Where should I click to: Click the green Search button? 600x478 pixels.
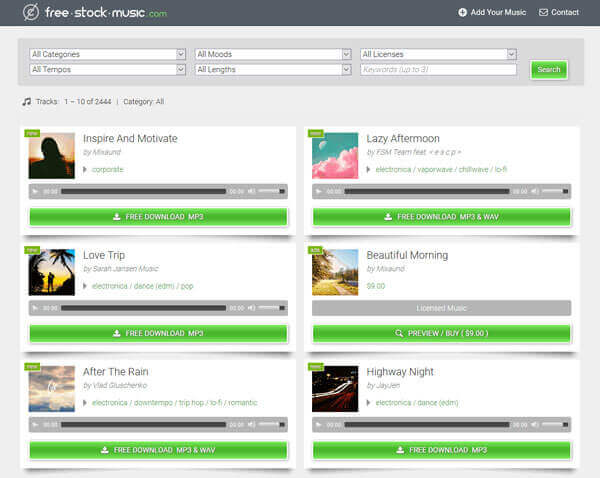[x=549, y=69]
